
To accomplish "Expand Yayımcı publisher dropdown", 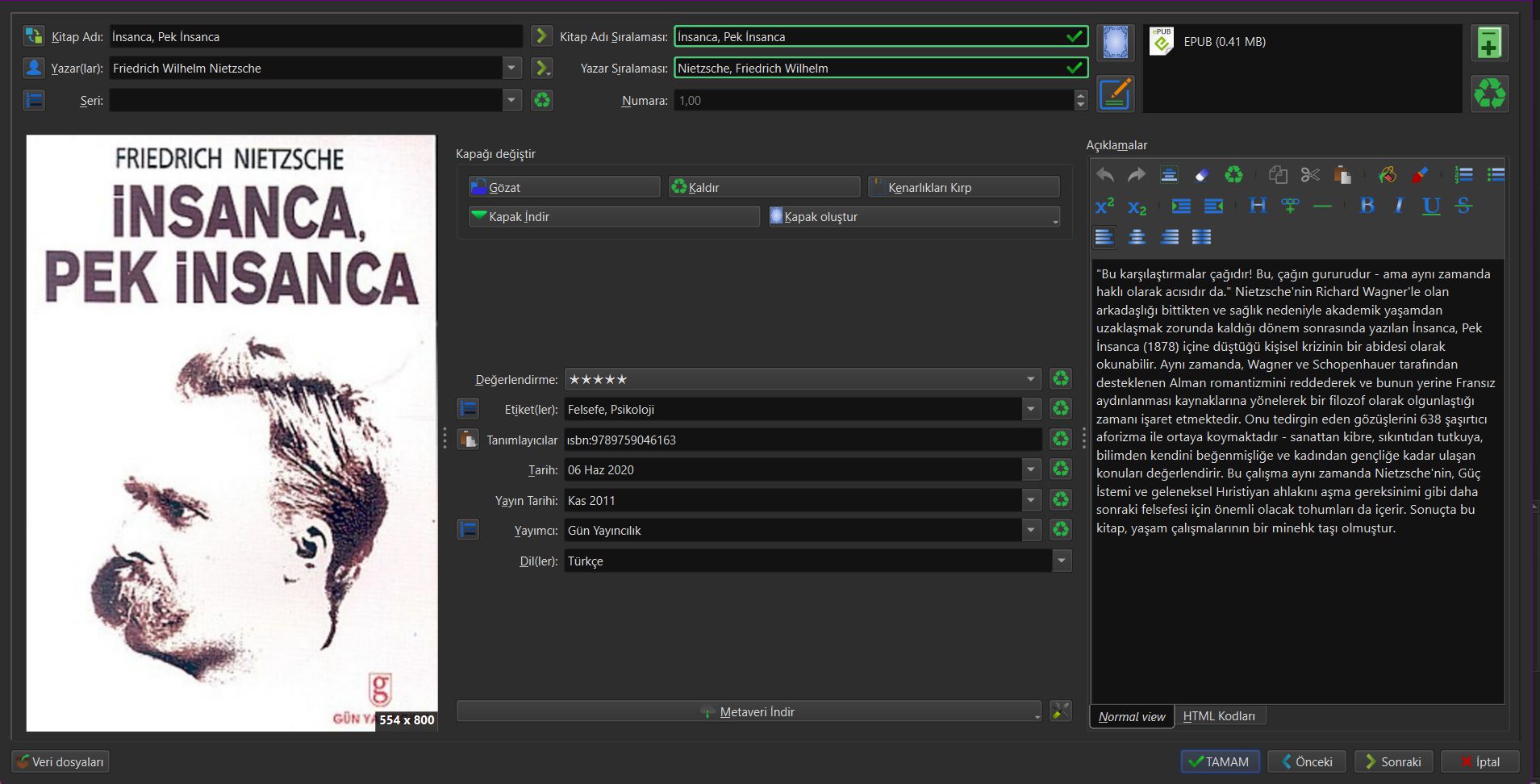I will click(1030, 530).
